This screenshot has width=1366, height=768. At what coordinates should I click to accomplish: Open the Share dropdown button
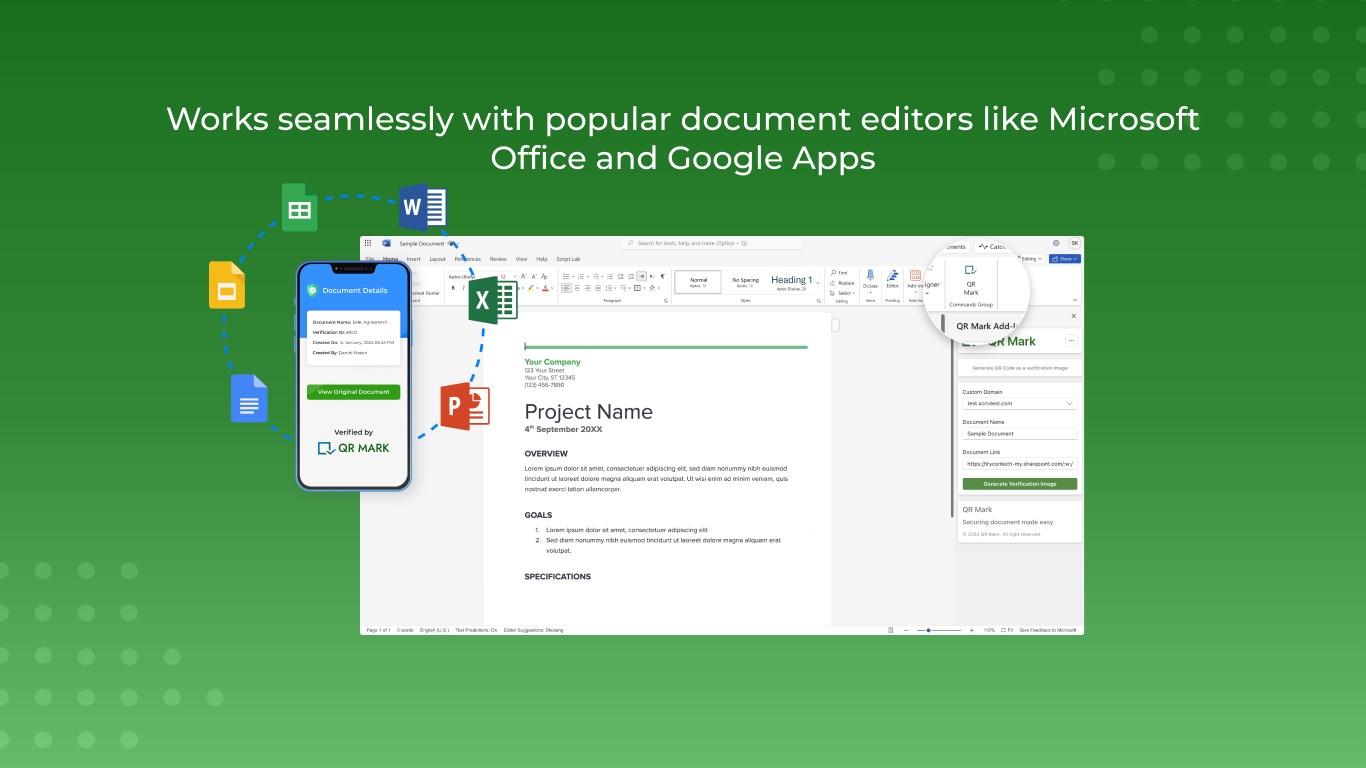[x=1065, y=259]
